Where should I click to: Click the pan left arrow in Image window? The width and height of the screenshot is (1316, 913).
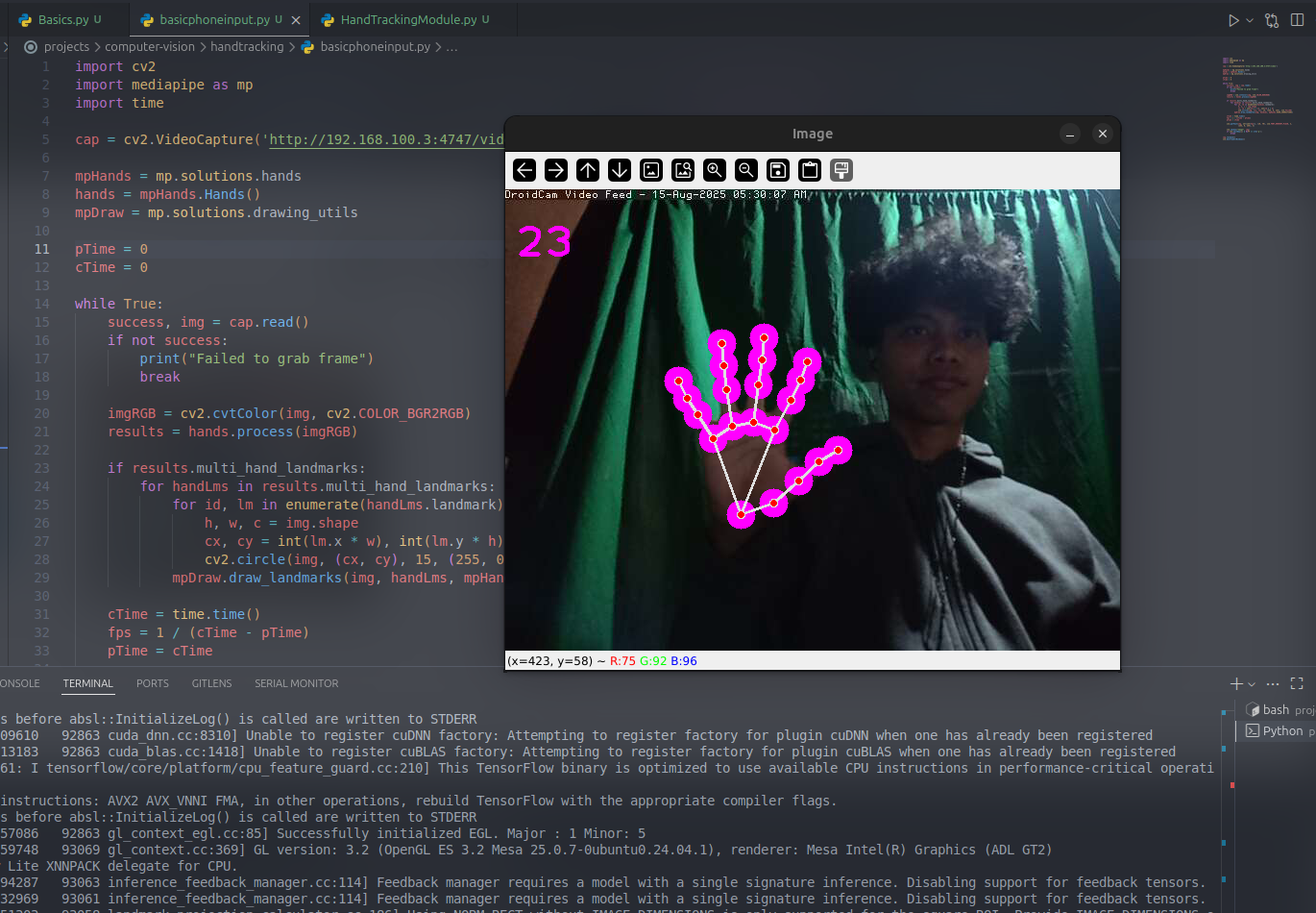click(x=524, y=170)
